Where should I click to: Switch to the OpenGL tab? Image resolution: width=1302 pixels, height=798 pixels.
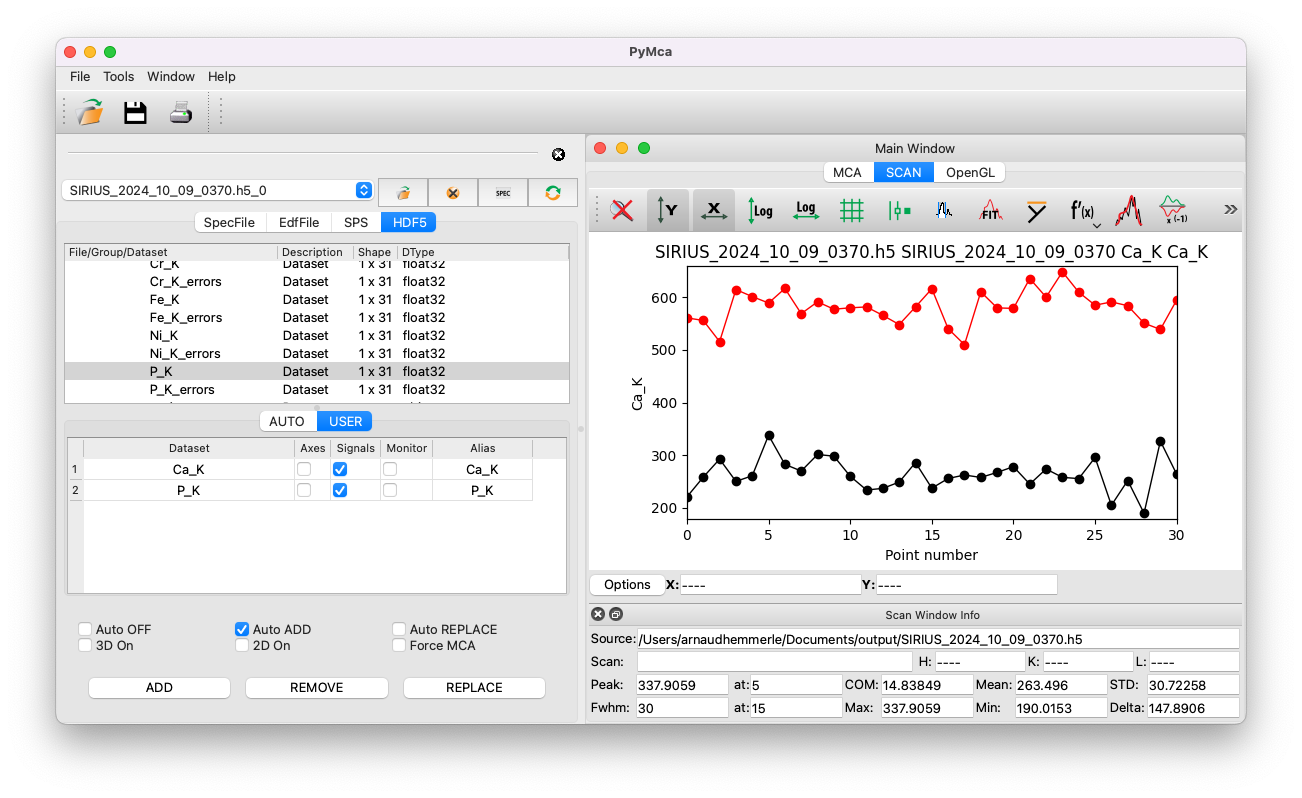[x=970, y=172]
